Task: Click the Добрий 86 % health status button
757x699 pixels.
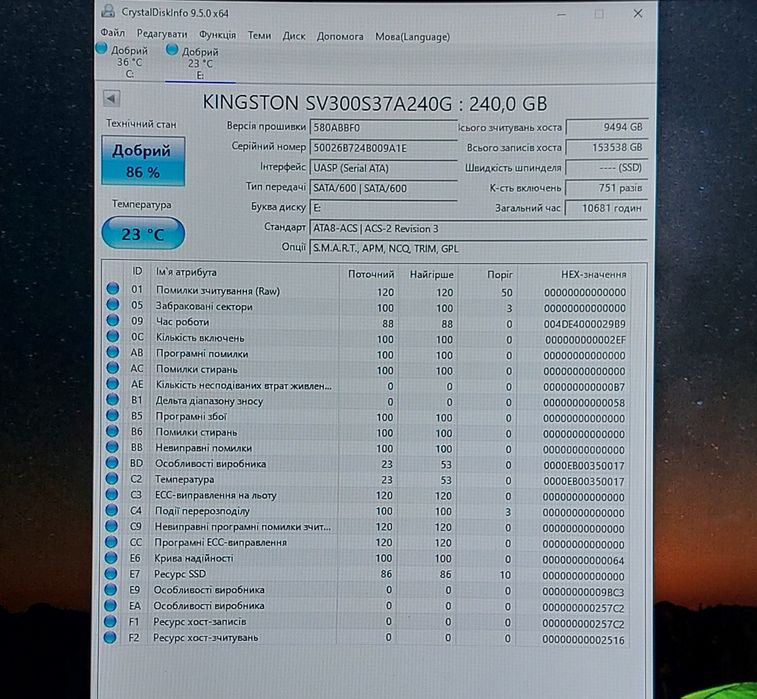Action: [143, 161]
